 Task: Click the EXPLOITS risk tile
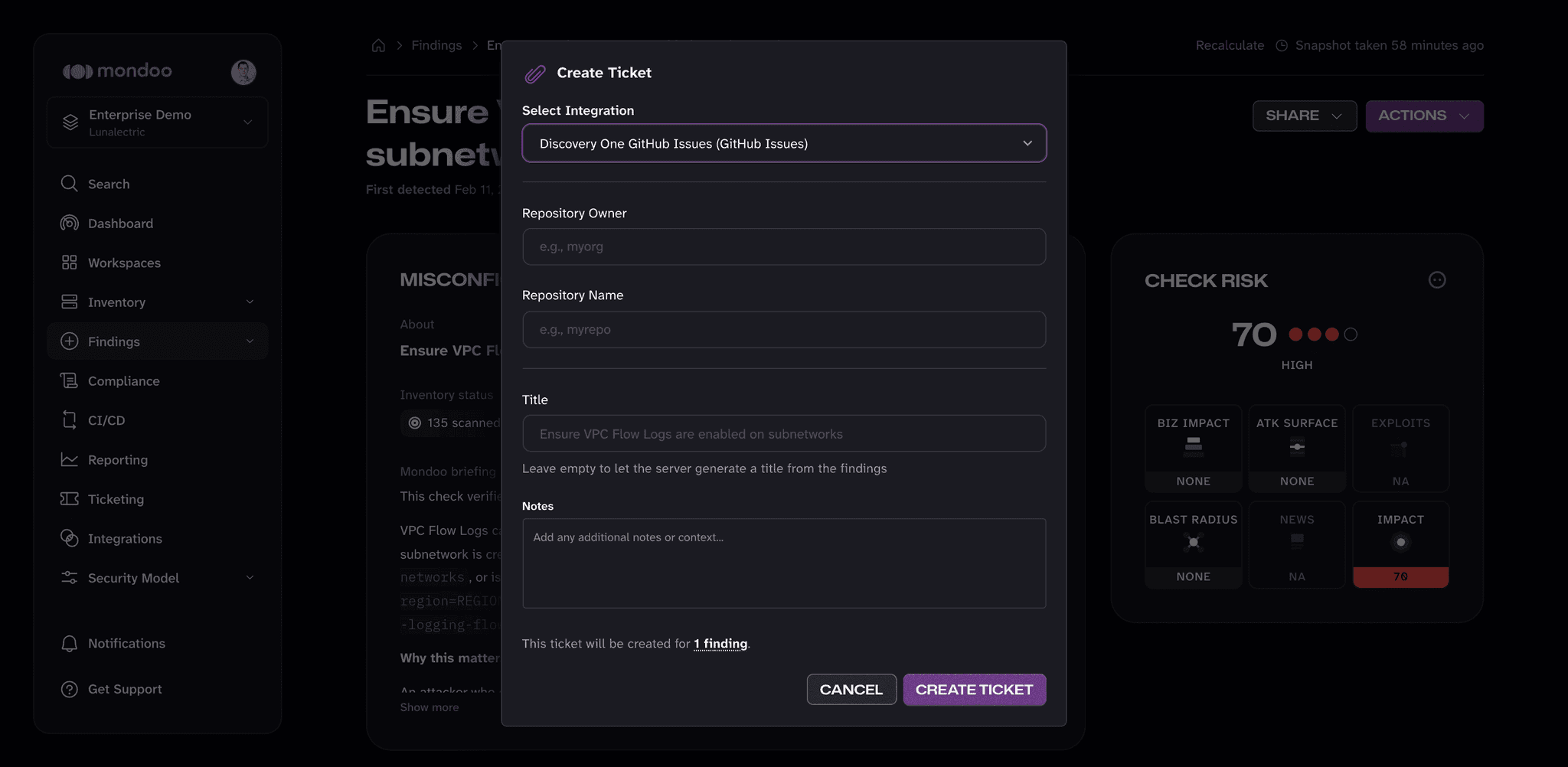pos(1400,449)
